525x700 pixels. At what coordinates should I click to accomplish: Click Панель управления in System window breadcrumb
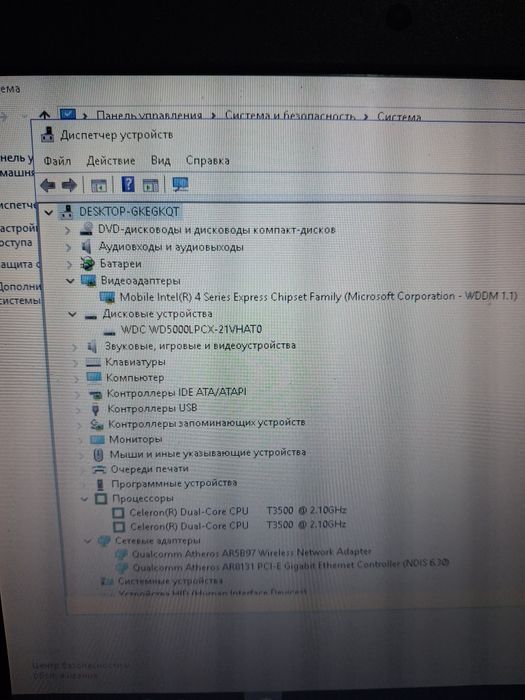pos(149,116)
